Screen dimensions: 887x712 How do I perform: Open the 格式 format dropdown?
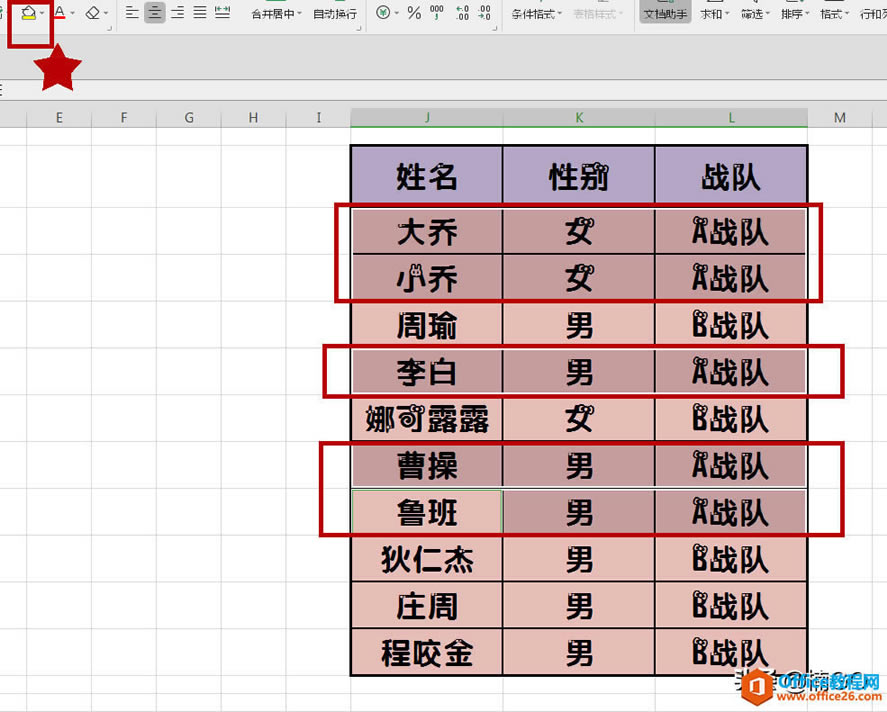[835, 14]
